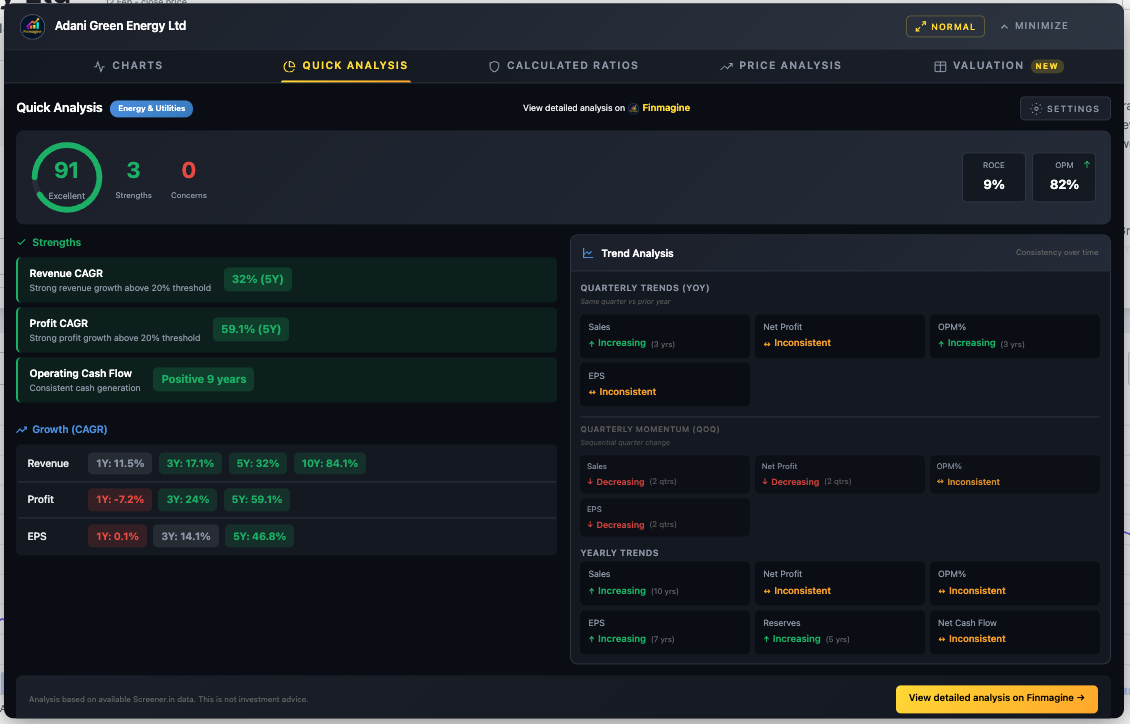Viewport: 1130px width, 724px height.
Task: Click the checkmark icon beside Strengths heading
Action: [22, 242]
